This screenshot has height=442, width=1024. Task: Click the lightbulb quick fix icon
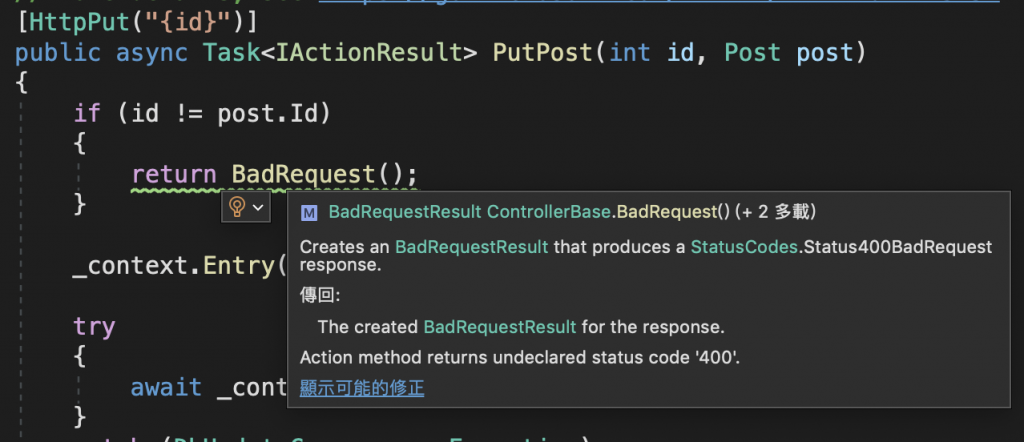coord(237,207)
